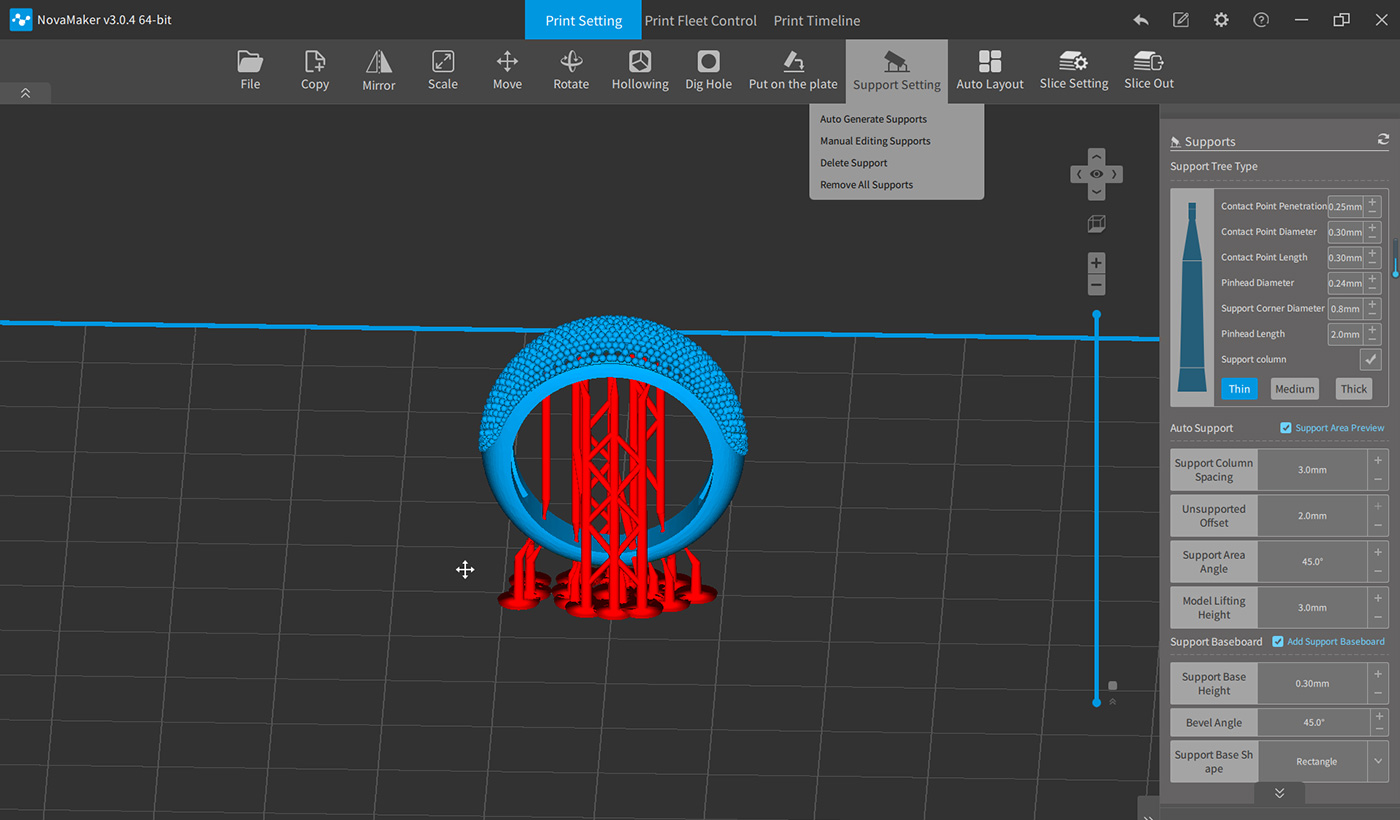
Task: Click the Unsupported Offset value field
Action: click(x=1312, y=516)
